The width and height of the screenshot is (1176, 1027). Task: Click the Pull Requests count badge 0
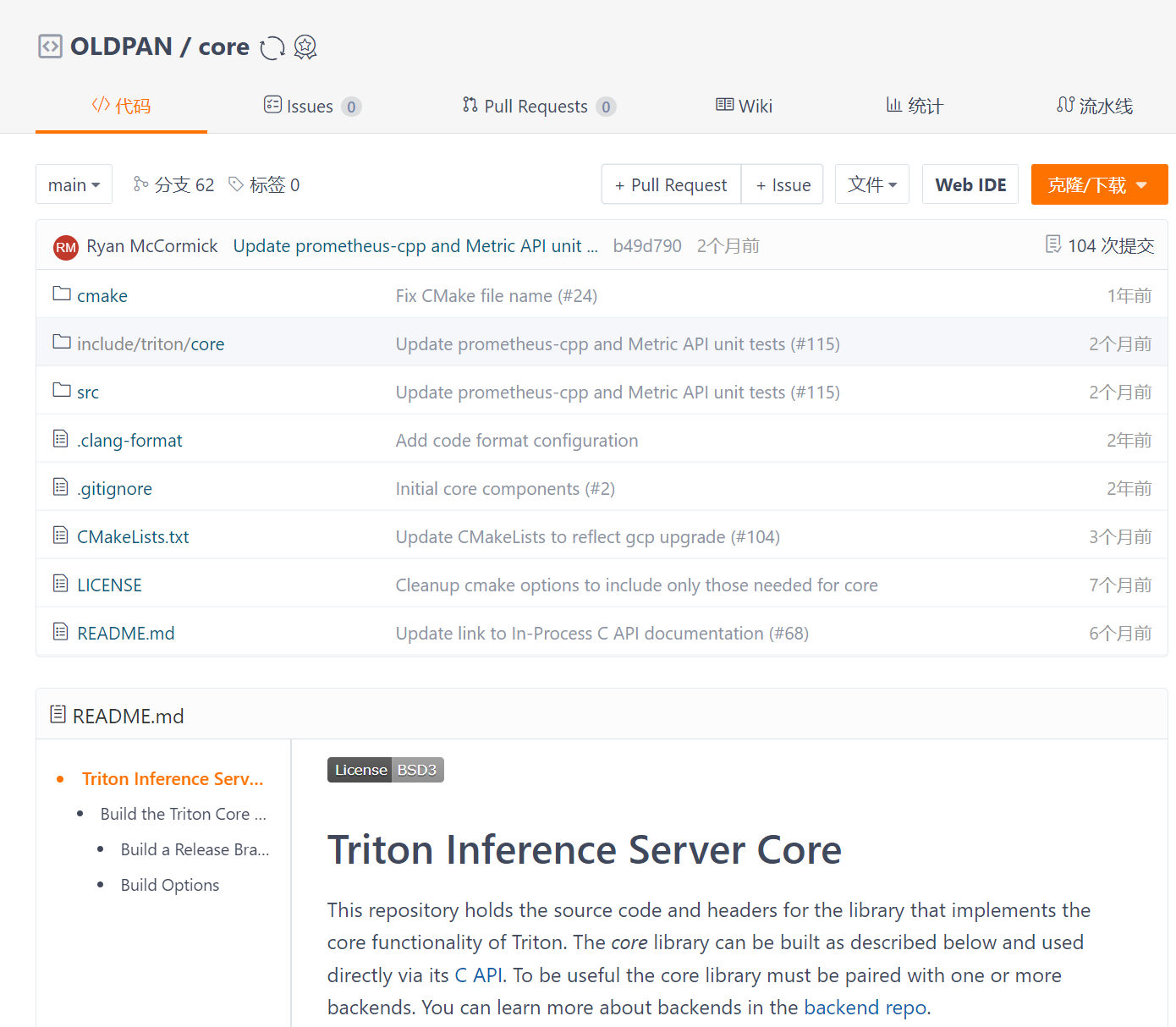pos(606,107)
